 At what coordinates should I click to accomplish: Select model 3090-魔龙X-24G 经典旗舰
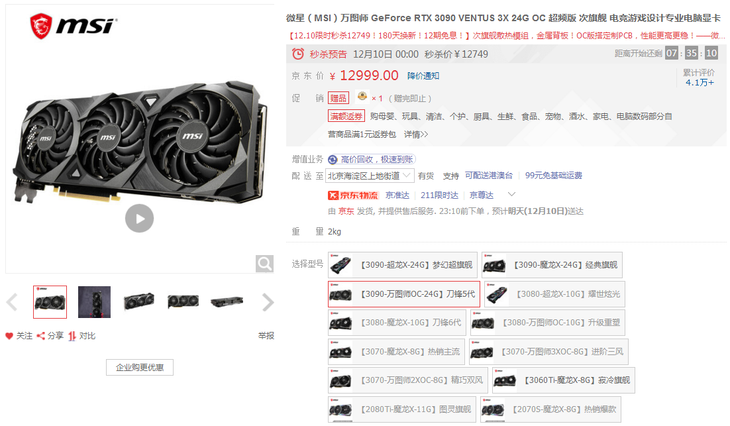click(x=552, y=265)
